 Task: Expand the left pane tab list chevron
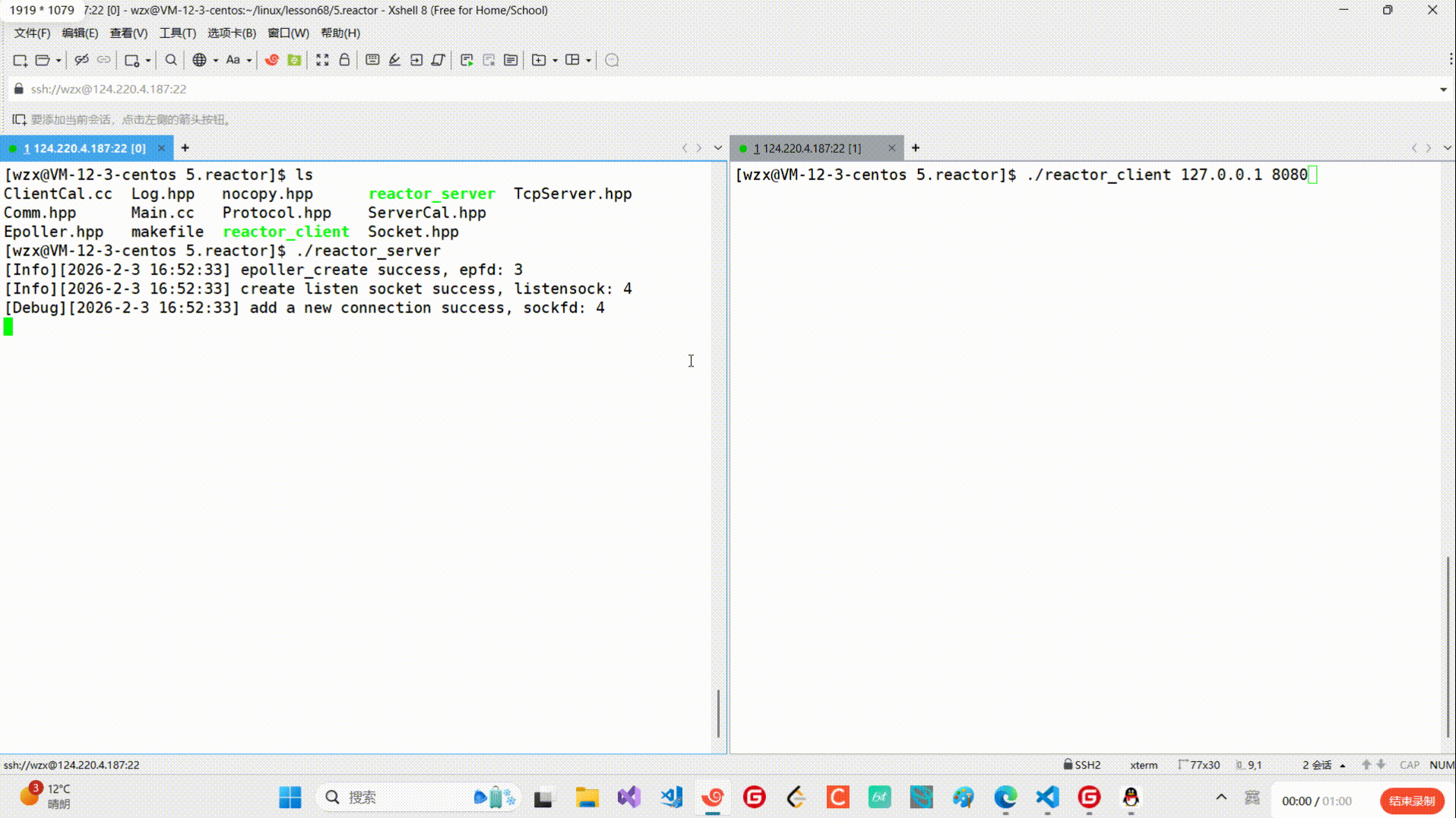717,148
